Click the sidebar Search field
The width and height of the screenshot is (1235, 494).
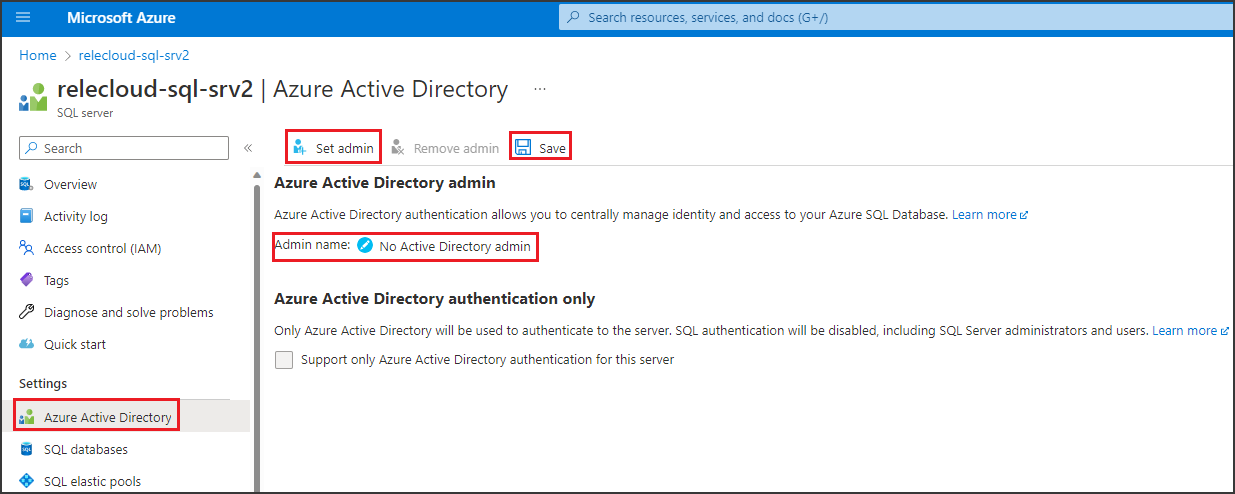[124, 148]
